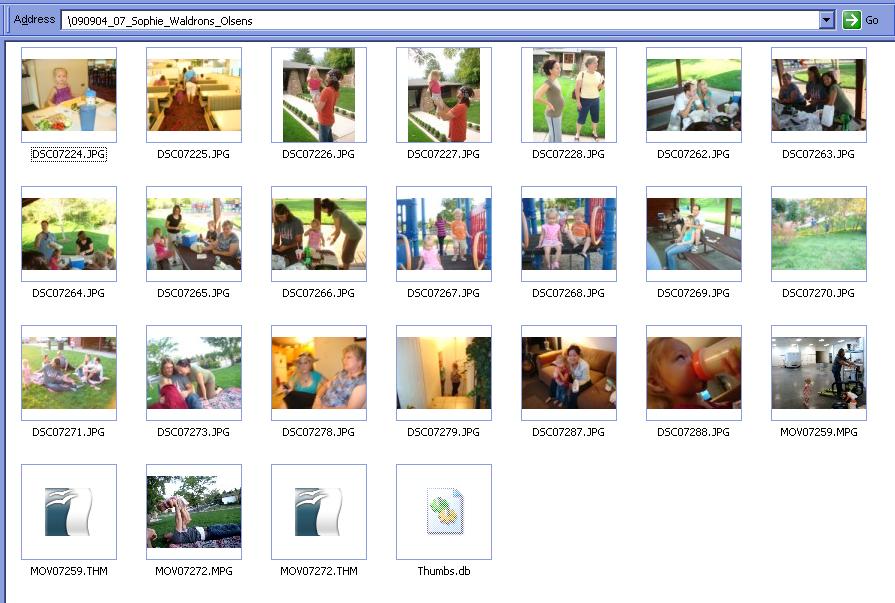Select the DSC07267.JPG playground thumbnail
Viewport: 895px width, 603px height.
point(444,234)
